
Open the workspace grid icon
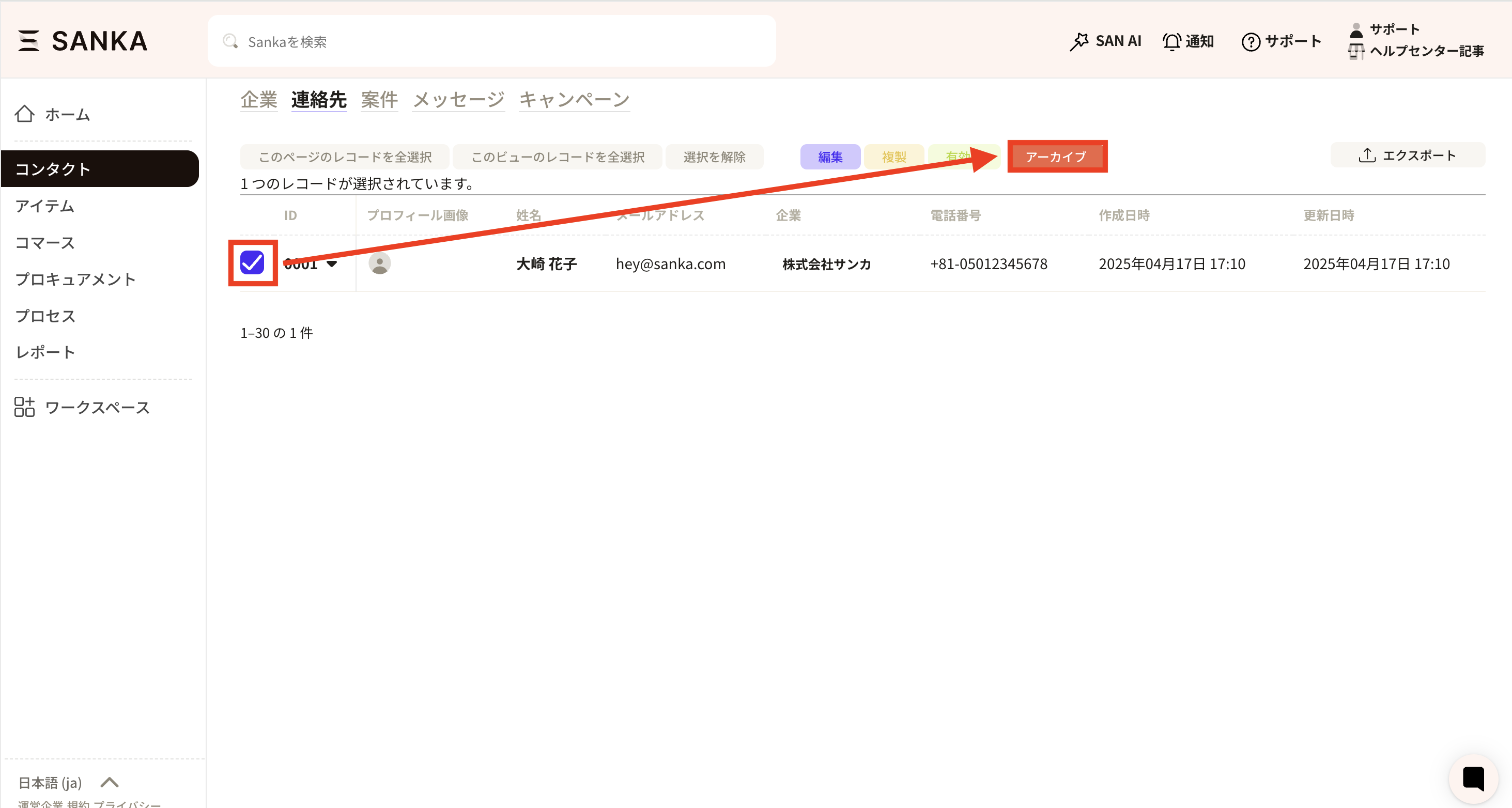[25, 407]
